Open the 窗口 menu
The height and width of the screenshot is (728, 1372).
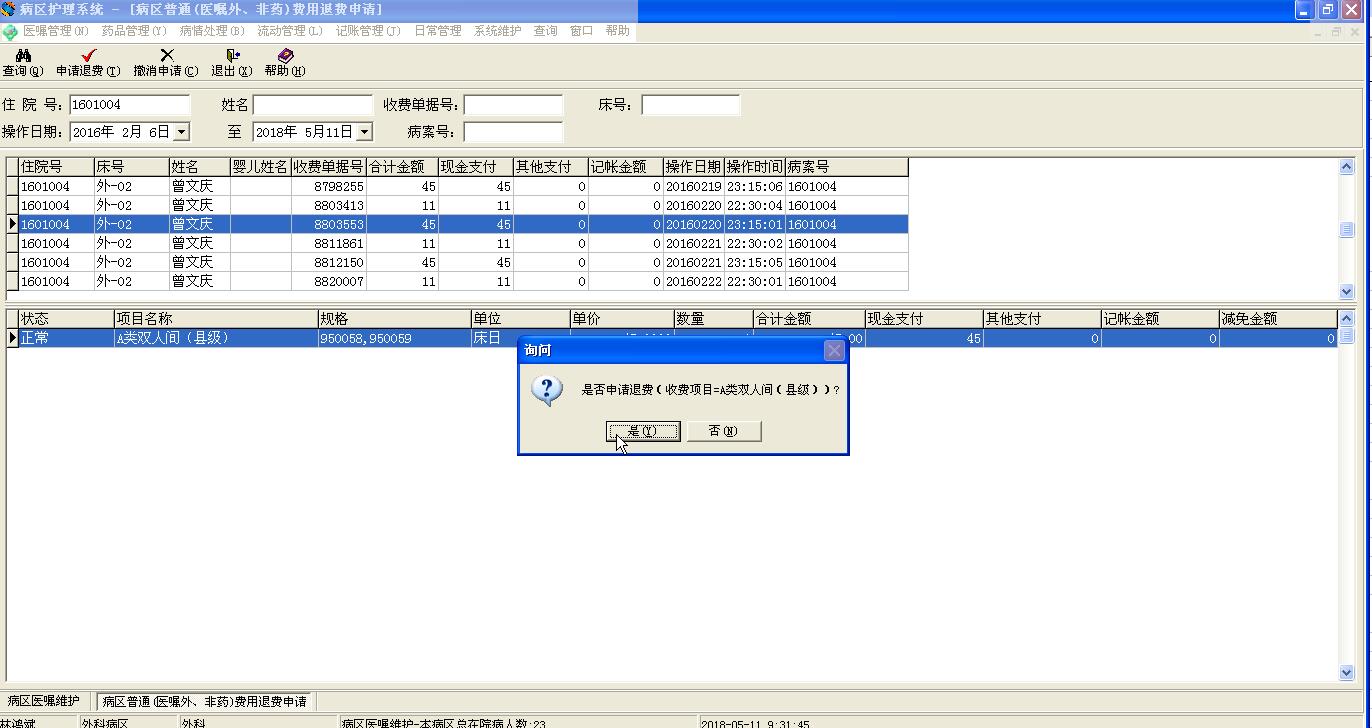582,31
